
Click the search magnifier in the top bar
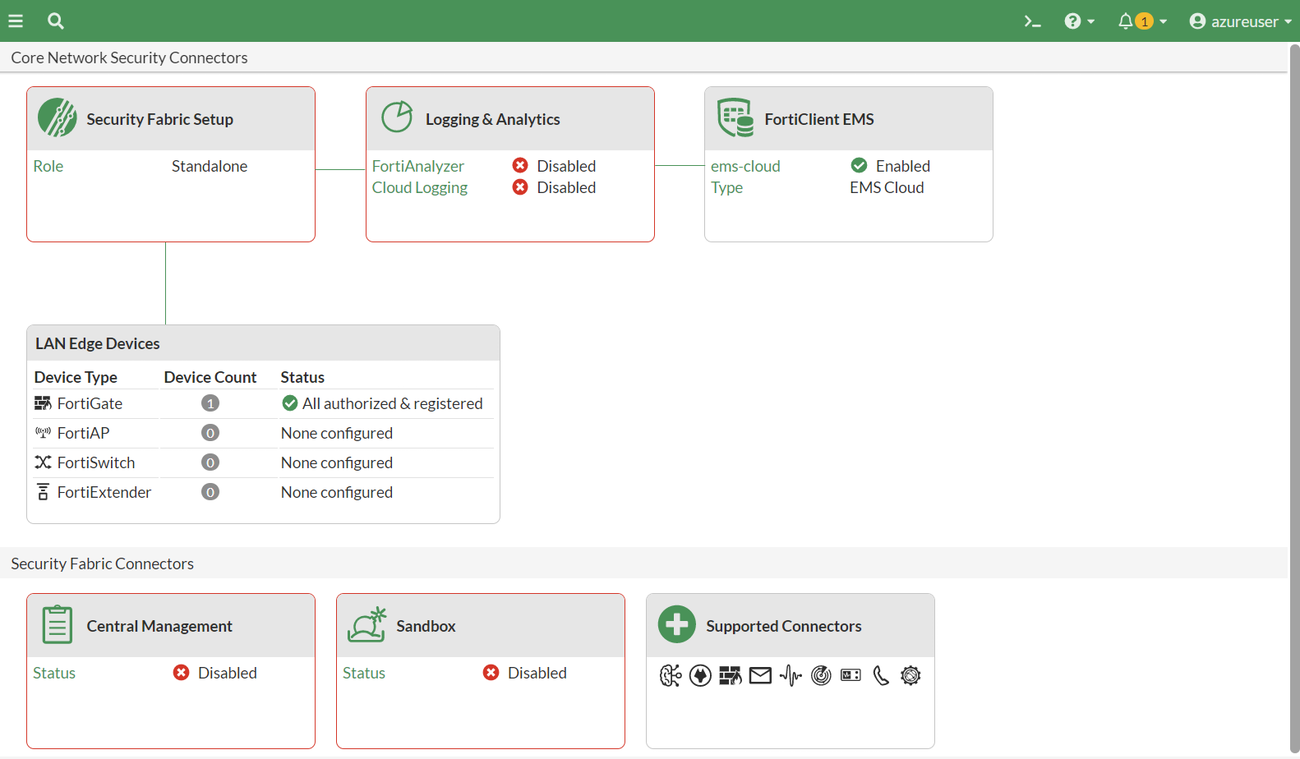[55, 20]
